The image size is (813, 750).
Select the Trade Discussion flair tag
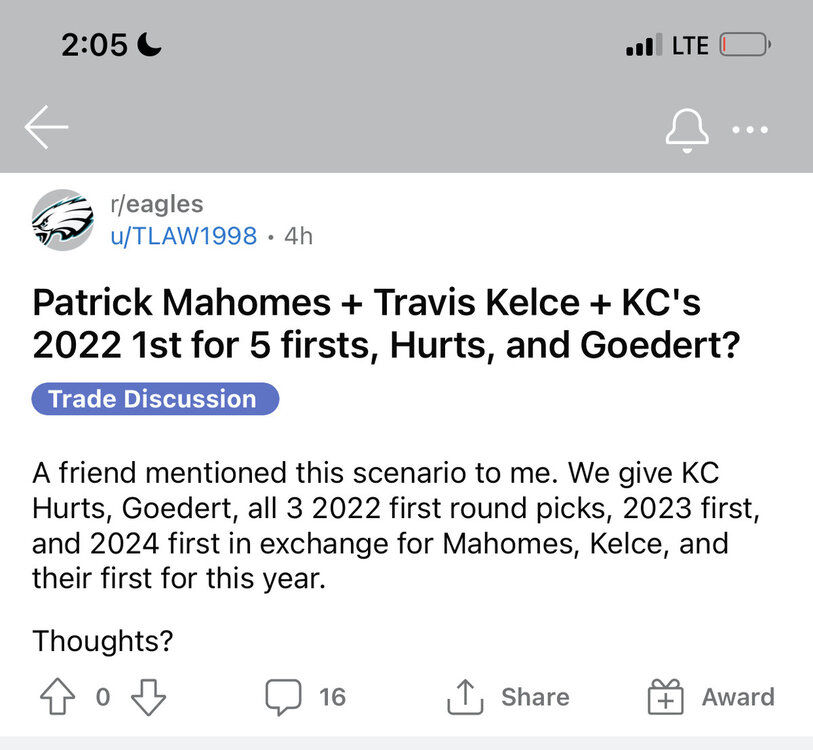point(155,399)
